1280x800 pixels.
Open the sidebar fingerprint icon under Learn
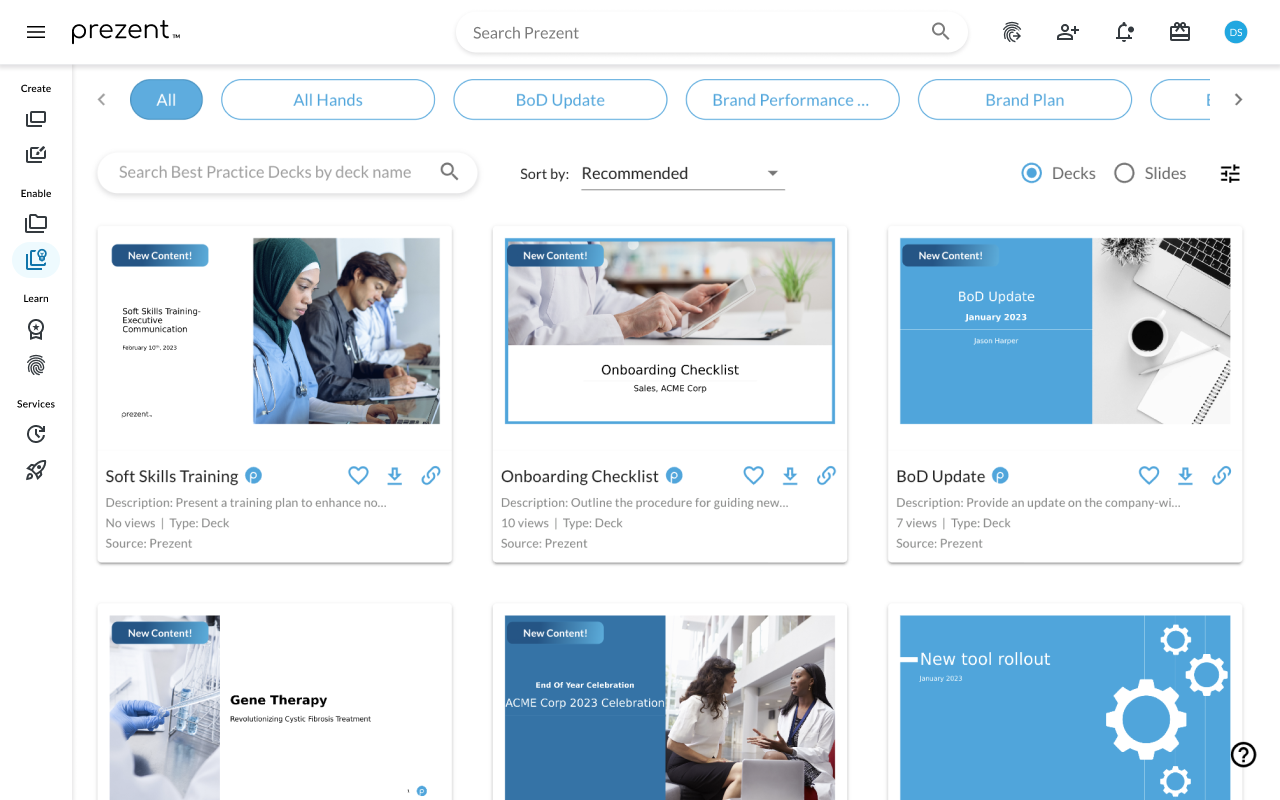(x=36, y=365)
